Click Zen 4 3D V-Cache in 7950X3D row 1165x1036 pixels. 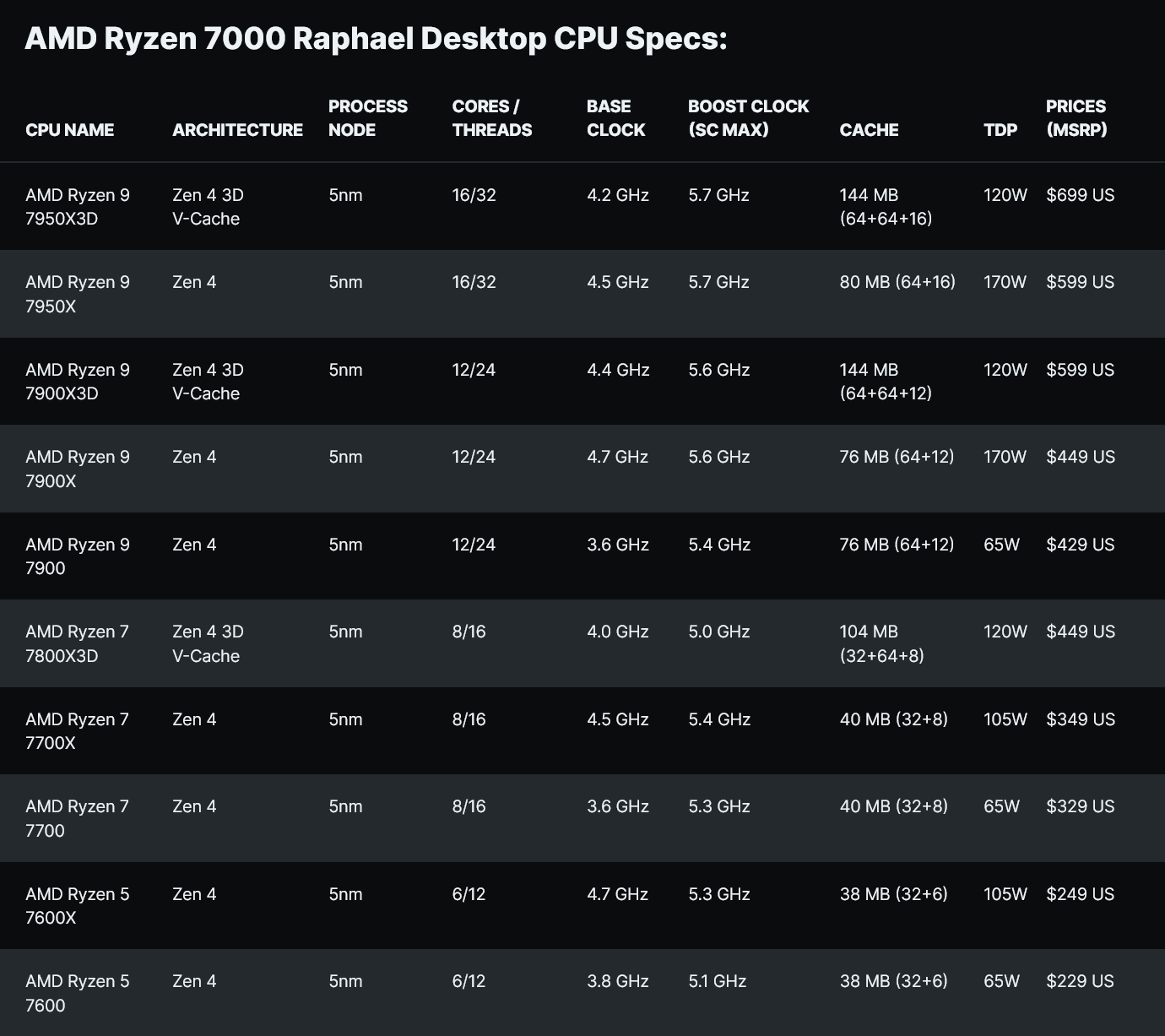(x=208, y=207)
